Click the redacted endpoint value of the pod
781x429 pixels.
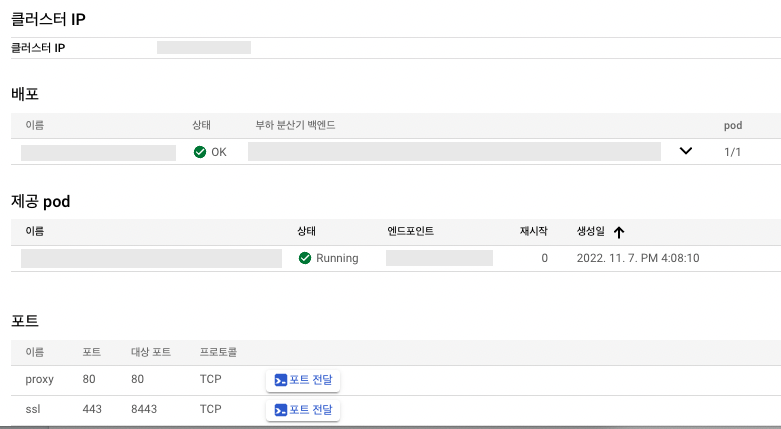point(439,258)
